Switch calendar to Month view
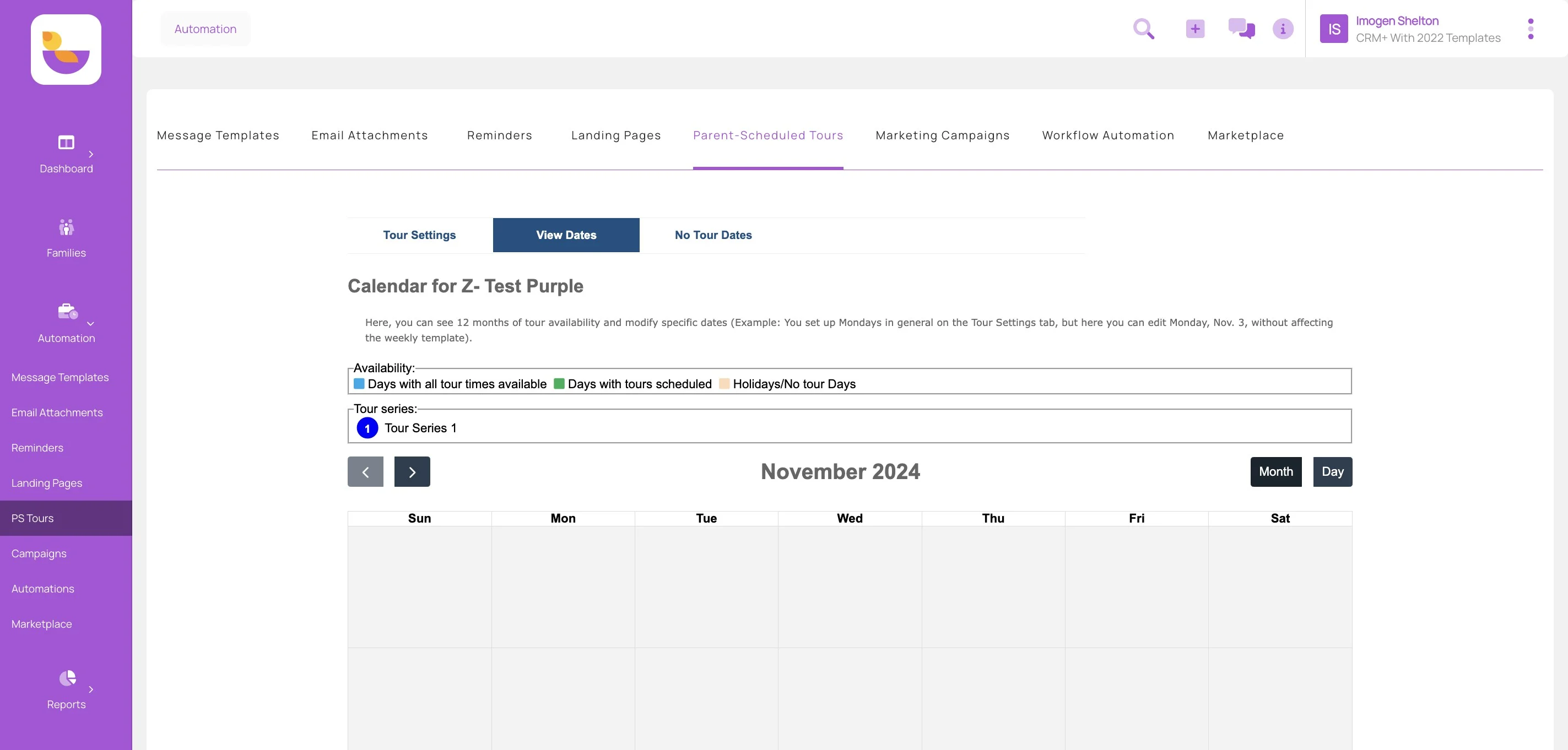This screenshot has width=1568, height=750. [x=1276, y=472]
